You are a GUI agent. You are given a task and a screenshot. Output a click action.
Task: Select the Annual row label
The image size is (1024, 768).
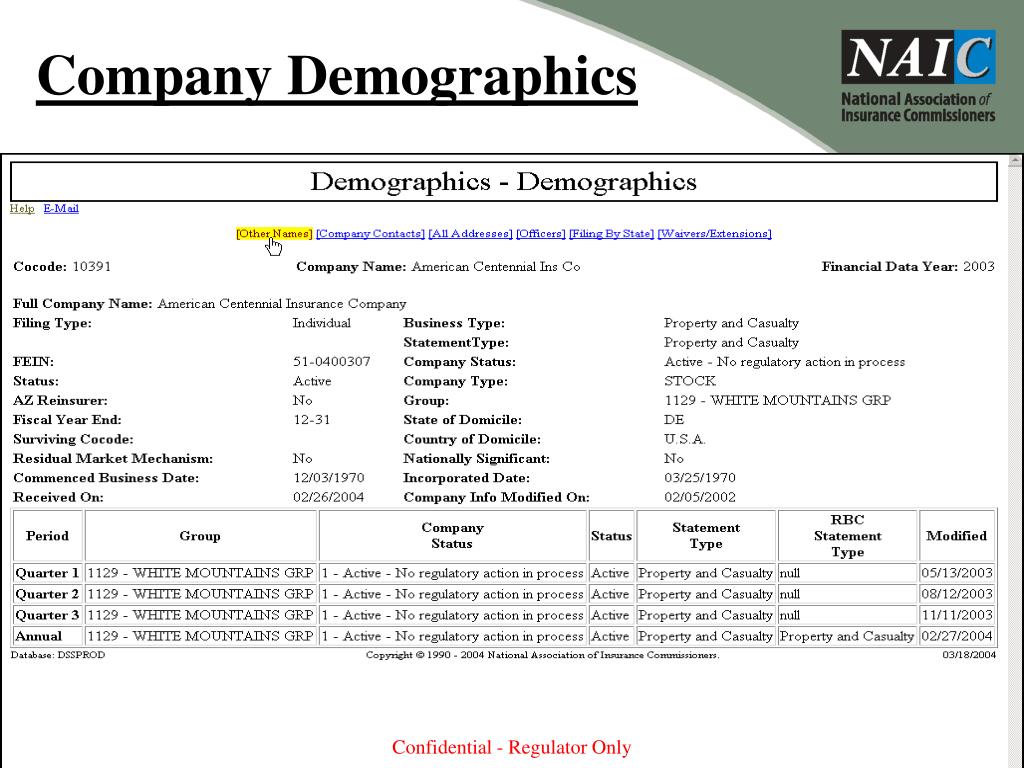click(48, 636)
